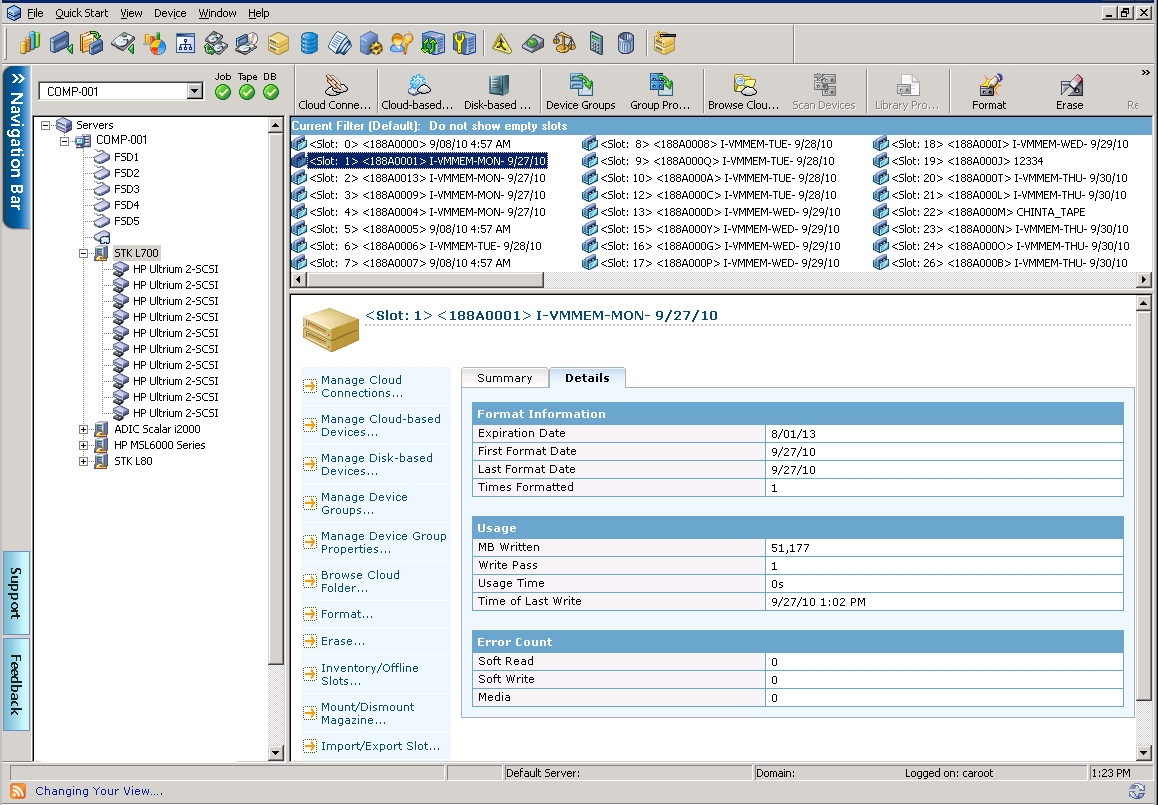Image resolution: width=1158 pixels, height=805 pixels.
Task: Expand the ADIC Scalar i2000 library
Action: pyautogui.click(x=84, y=429)
